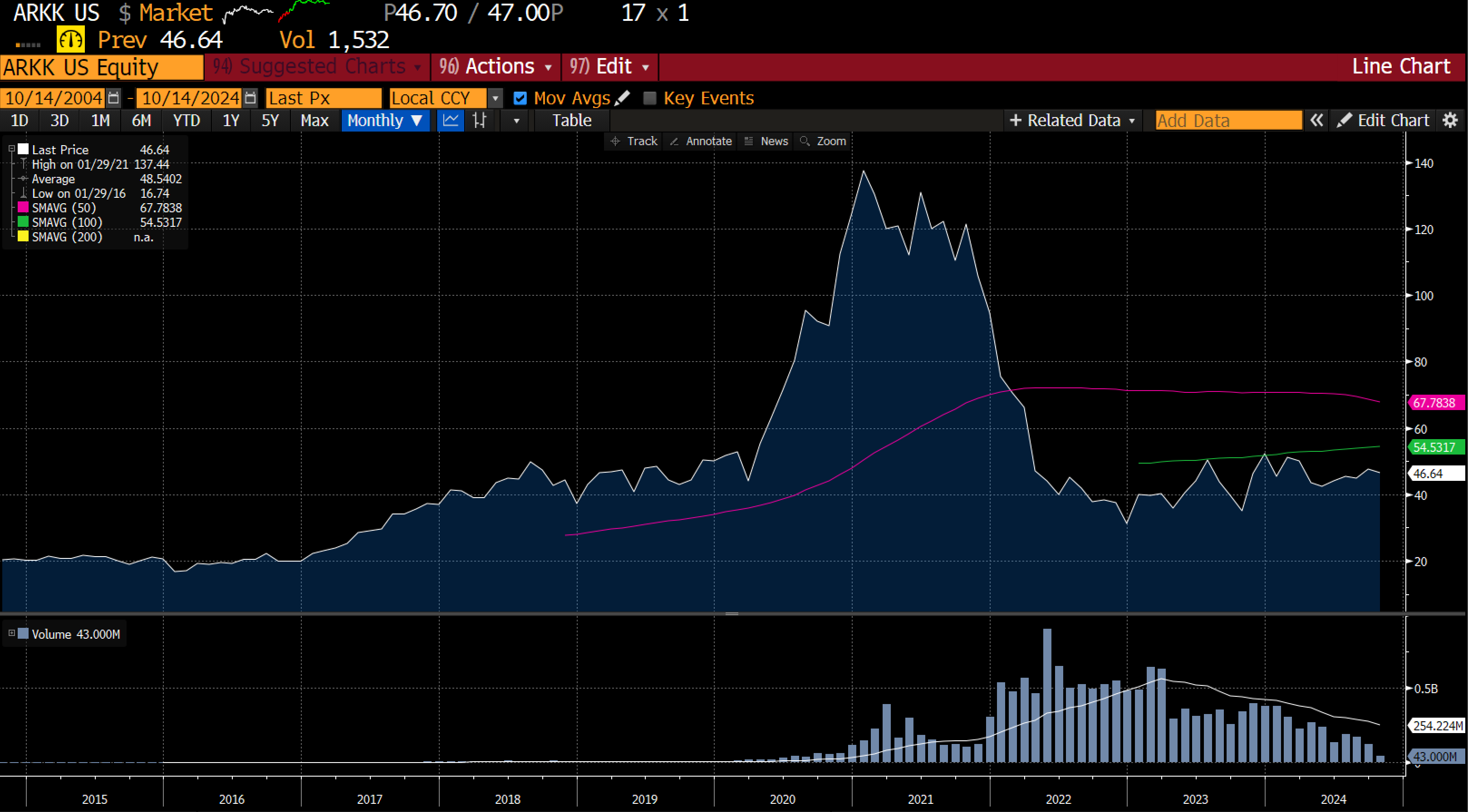
Task: Select the 5Y range tab
Action: [270, 120]
